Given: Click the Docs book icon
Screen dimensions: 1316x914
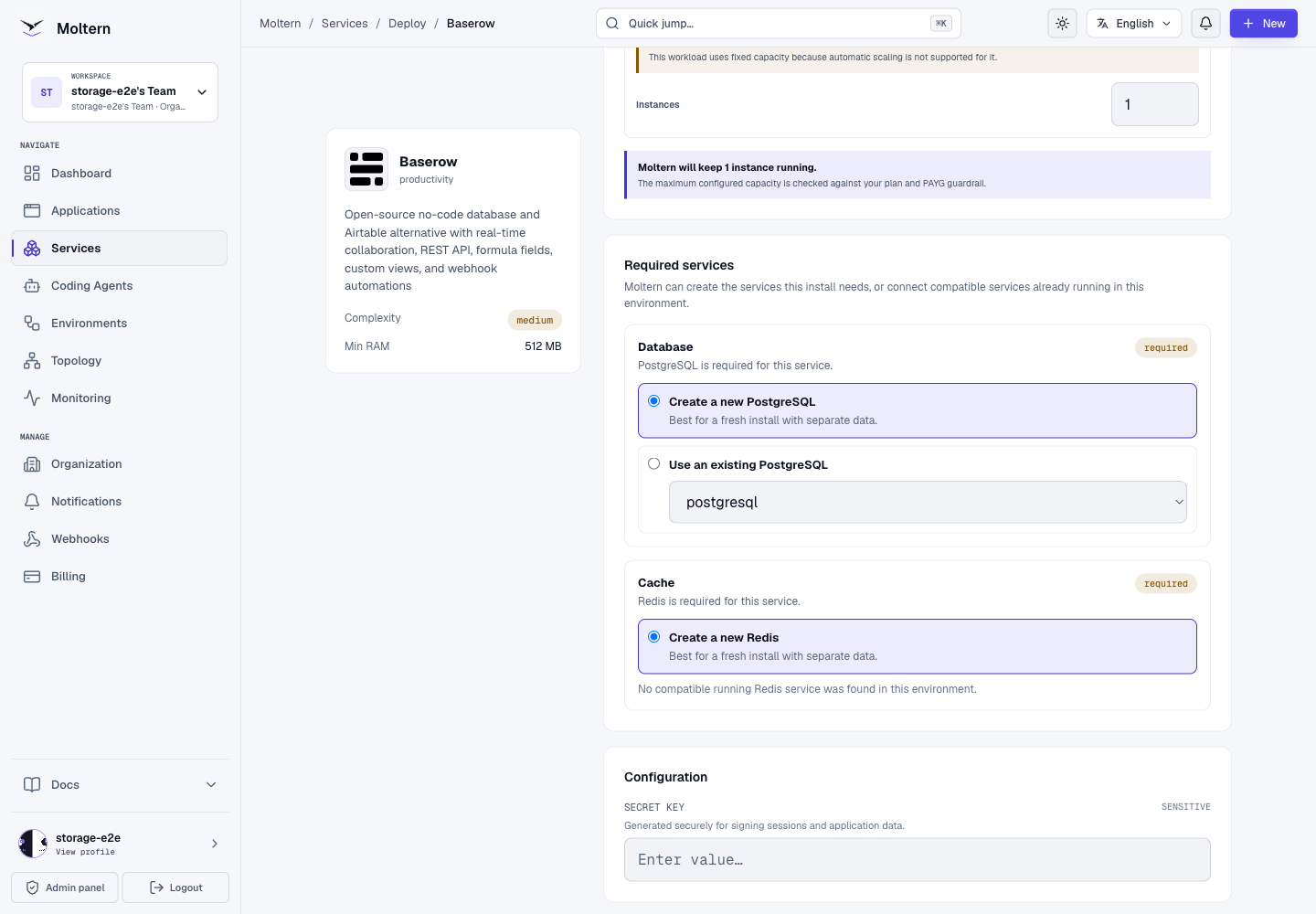Looking at the screenshot, I should click(x=32, y=785).
